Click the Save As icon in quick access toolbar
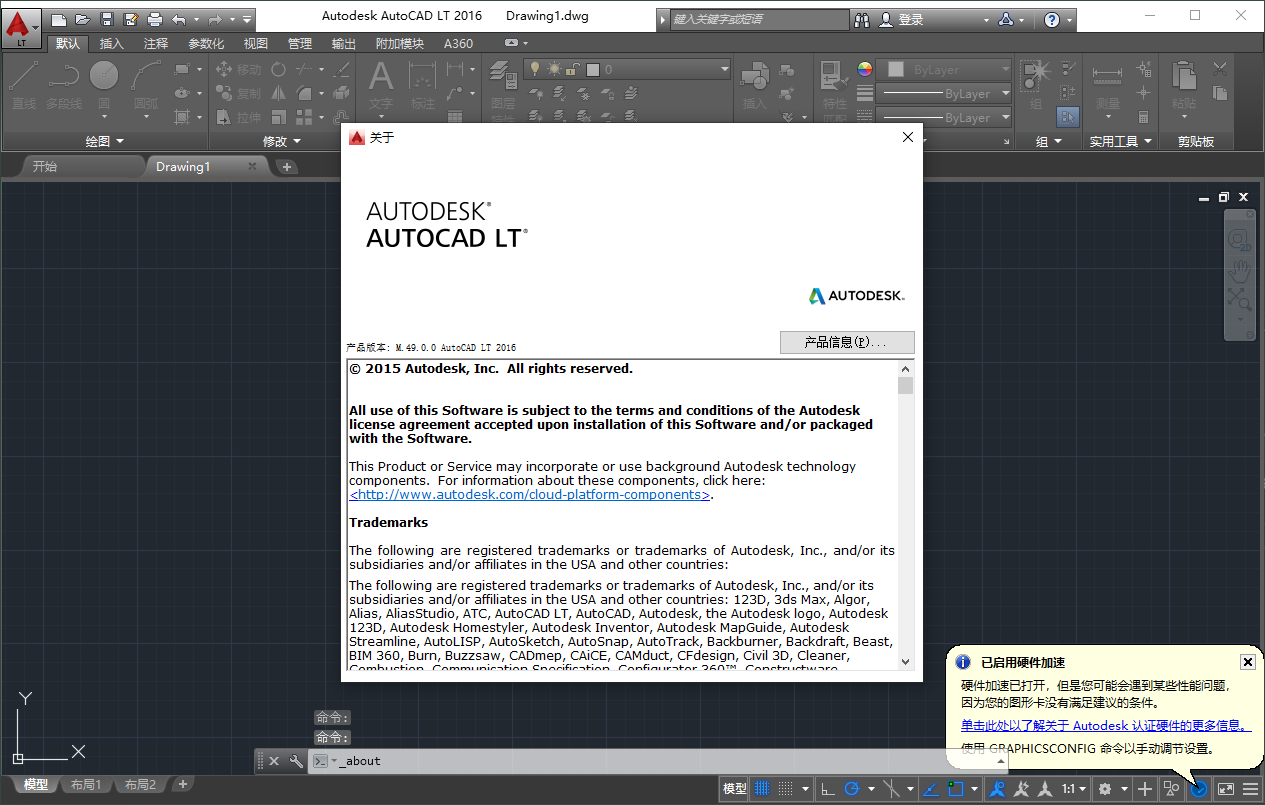Image resolution: width=1265 pixels, height=805 pixels. click(130, 19)
